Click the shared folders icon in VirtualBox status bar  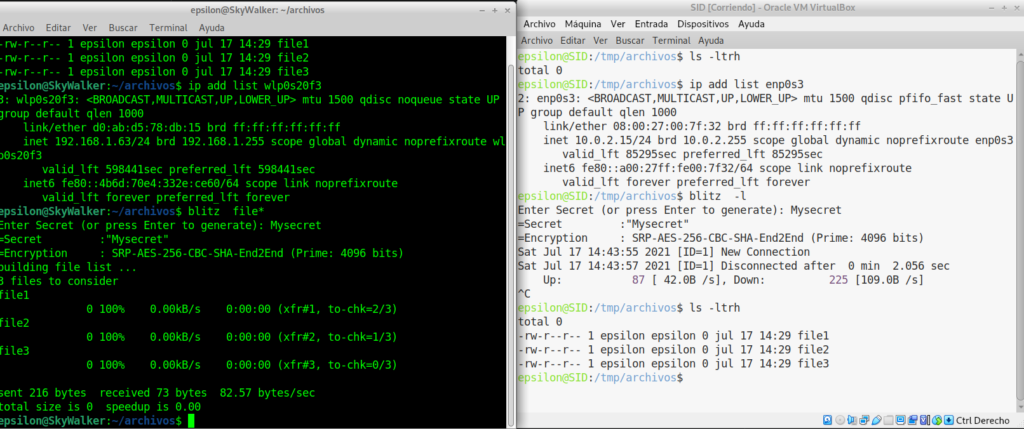(x=888, y=420)
